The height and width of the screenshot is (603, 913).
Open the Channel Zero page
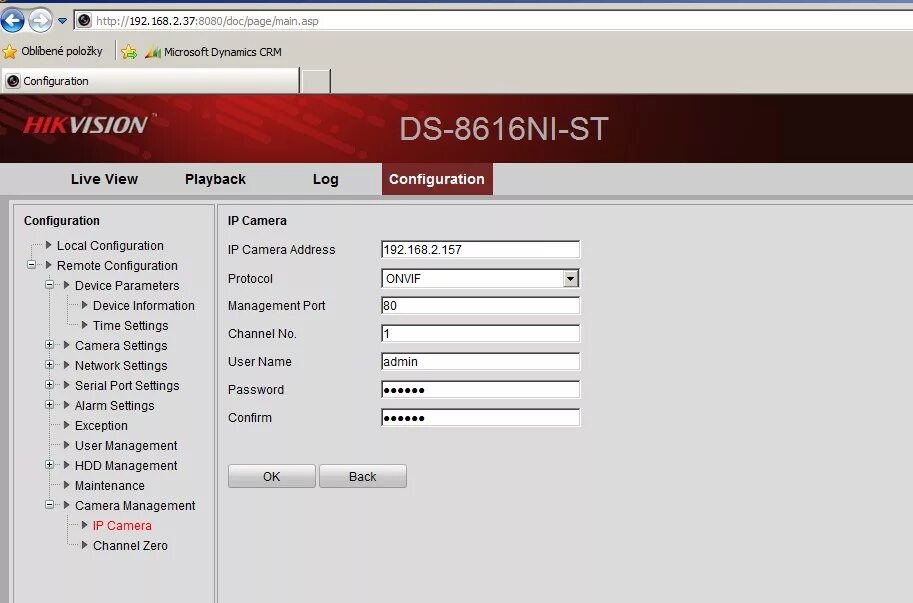pyautogui.click(x=130, y=545)
